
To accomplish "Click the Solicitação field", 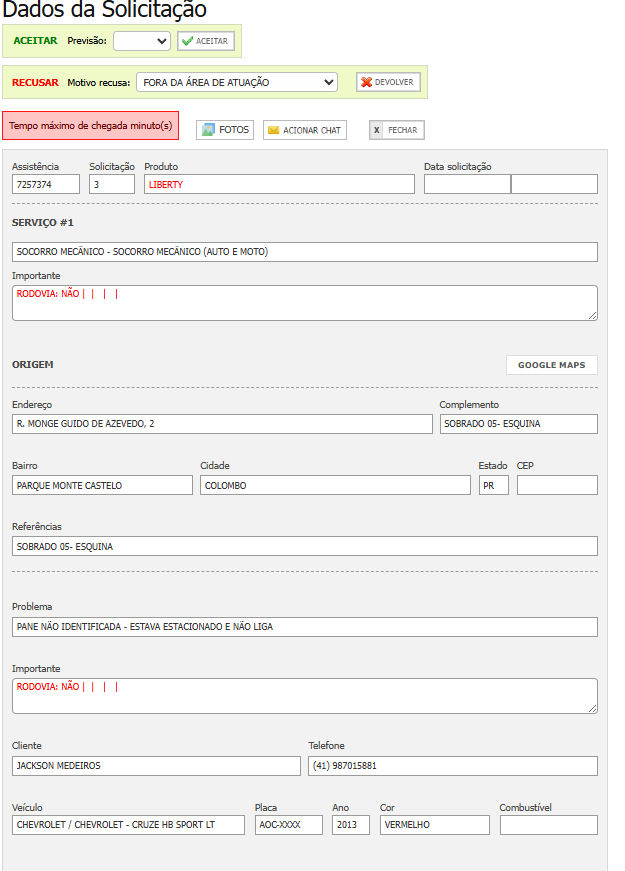I will (112, 184).
